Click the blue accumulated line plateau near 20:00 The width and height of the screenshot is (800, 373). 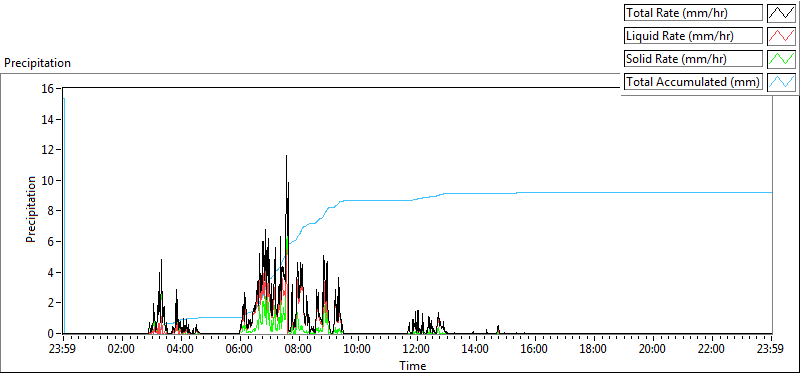click(x=653, y=192)
